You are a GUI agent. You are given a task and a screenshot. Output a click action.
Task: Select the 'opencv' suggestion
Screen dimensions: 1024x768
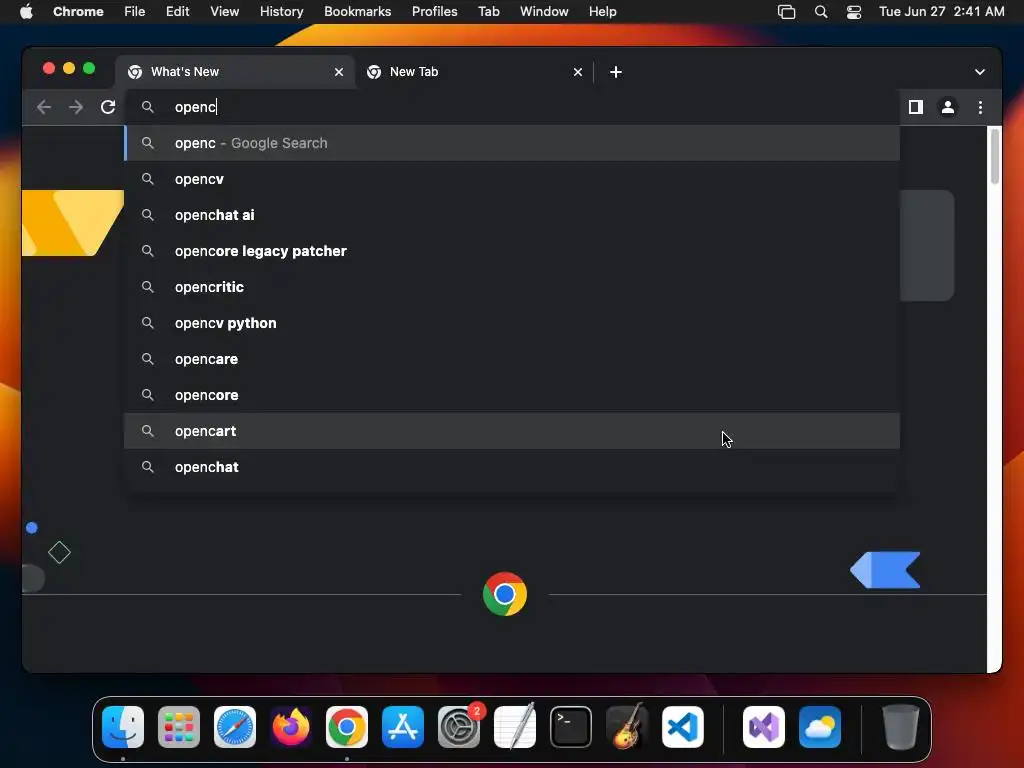point(512,179)
